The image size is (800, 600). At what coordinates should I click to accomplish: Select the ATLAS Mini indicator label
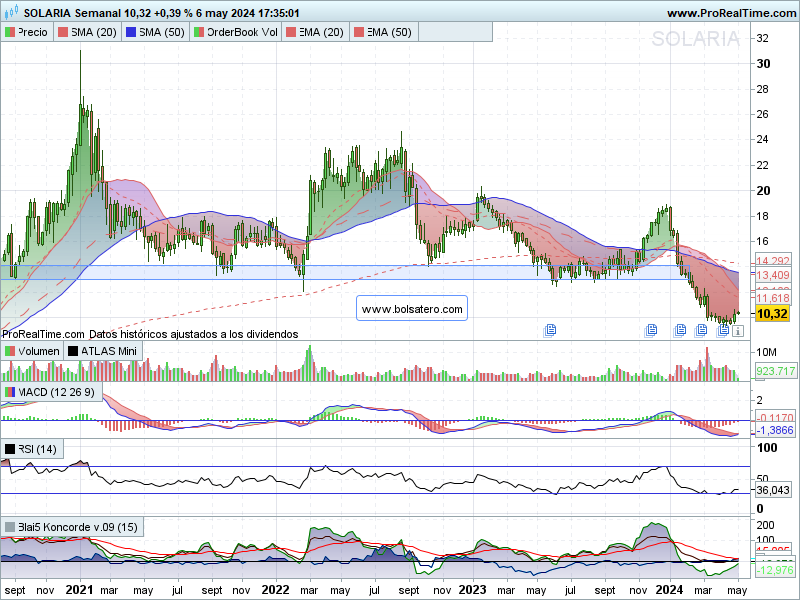[103, 351]
